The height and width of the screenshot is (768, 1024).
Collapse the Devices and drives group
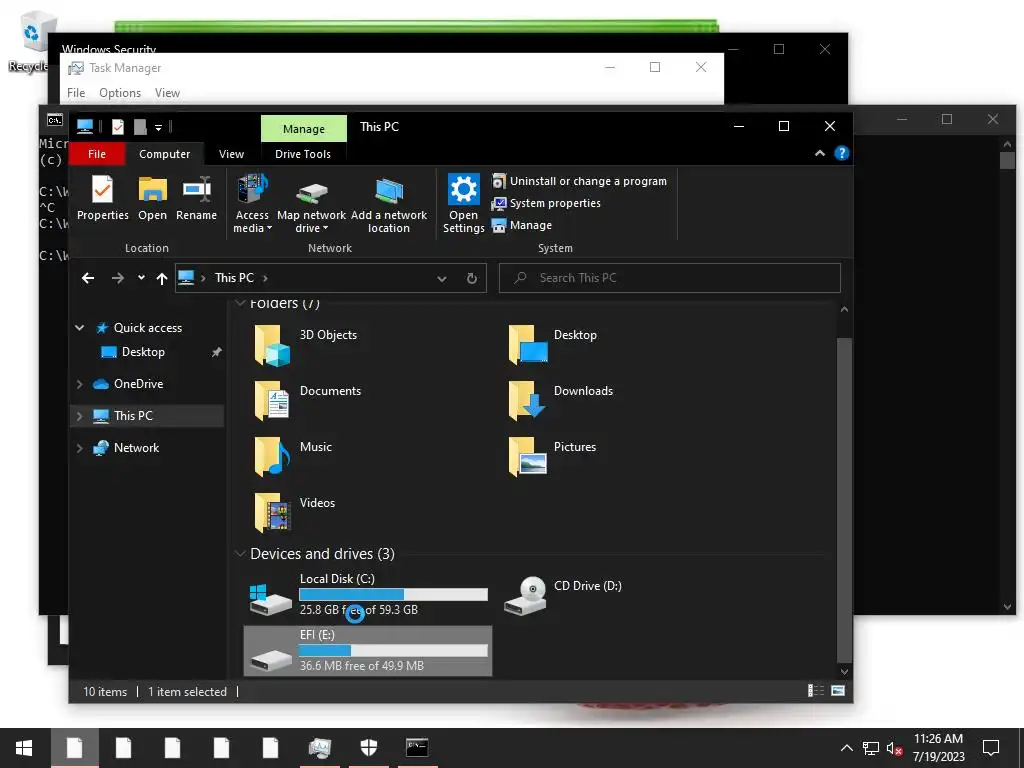(x=240, y=554)
